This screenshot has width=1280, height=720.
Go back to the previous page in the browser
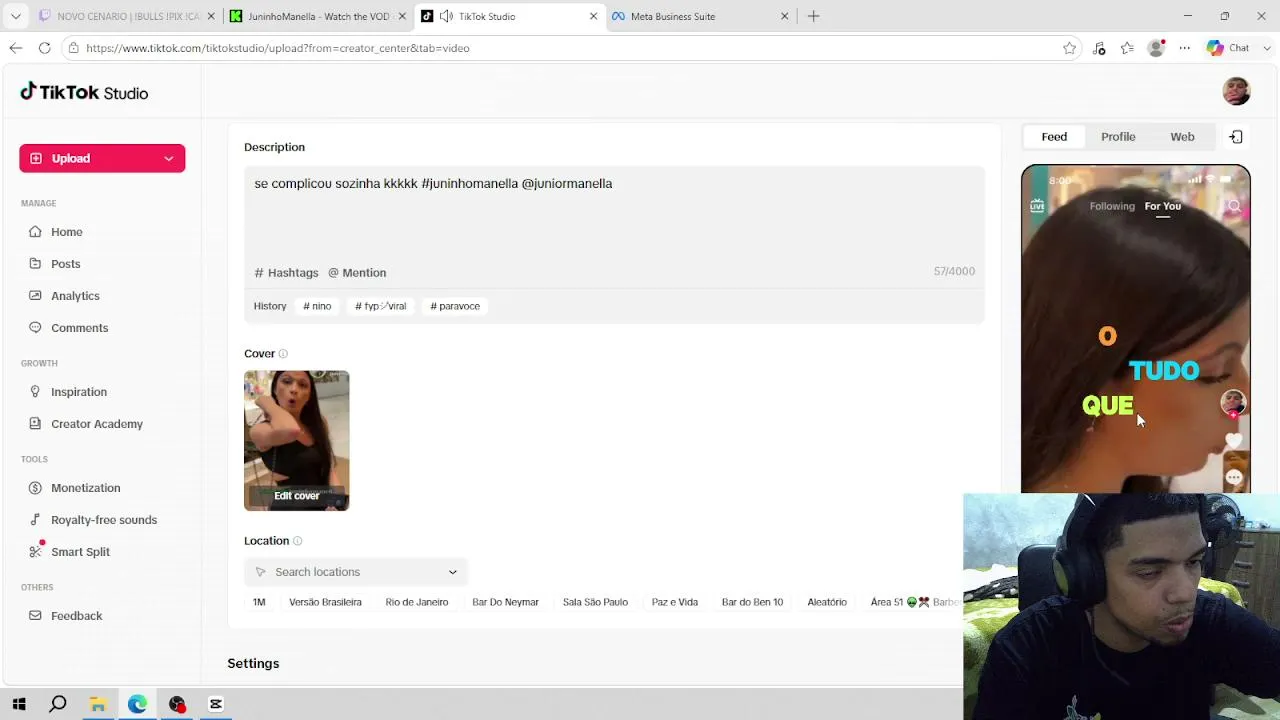tap(16, 48)
